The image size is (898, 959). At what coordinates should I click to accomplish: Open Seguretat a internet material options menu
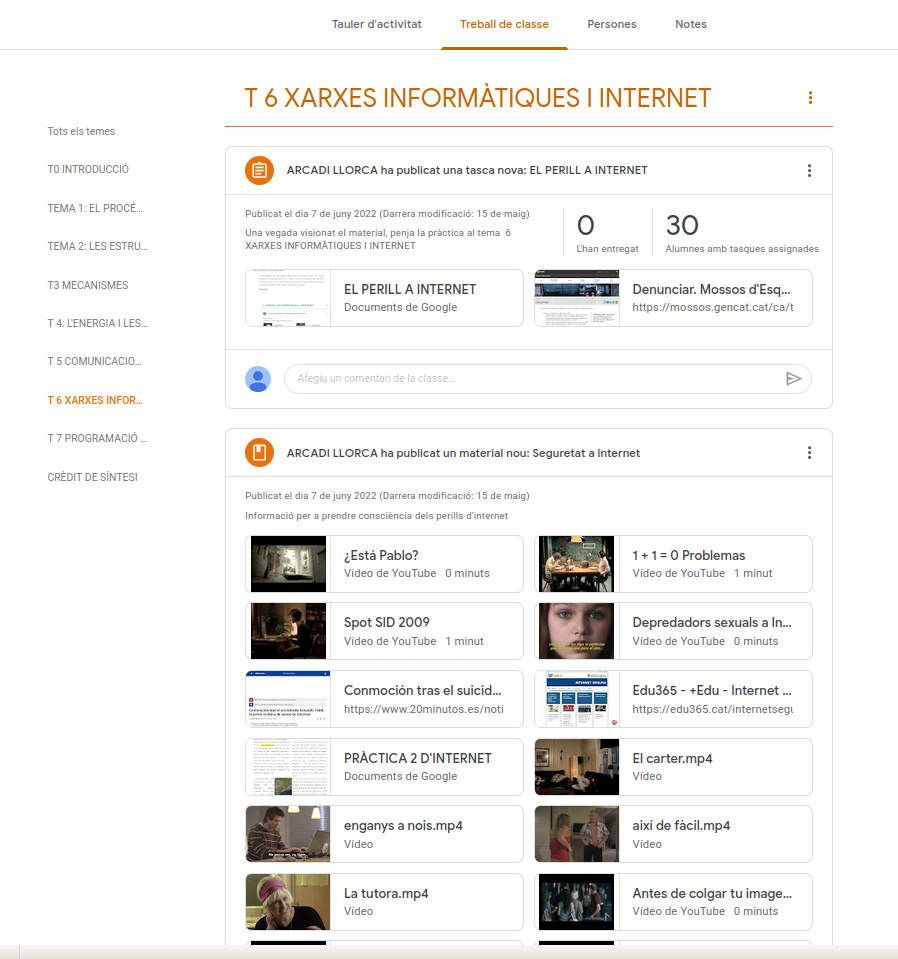tap(809, 453)
